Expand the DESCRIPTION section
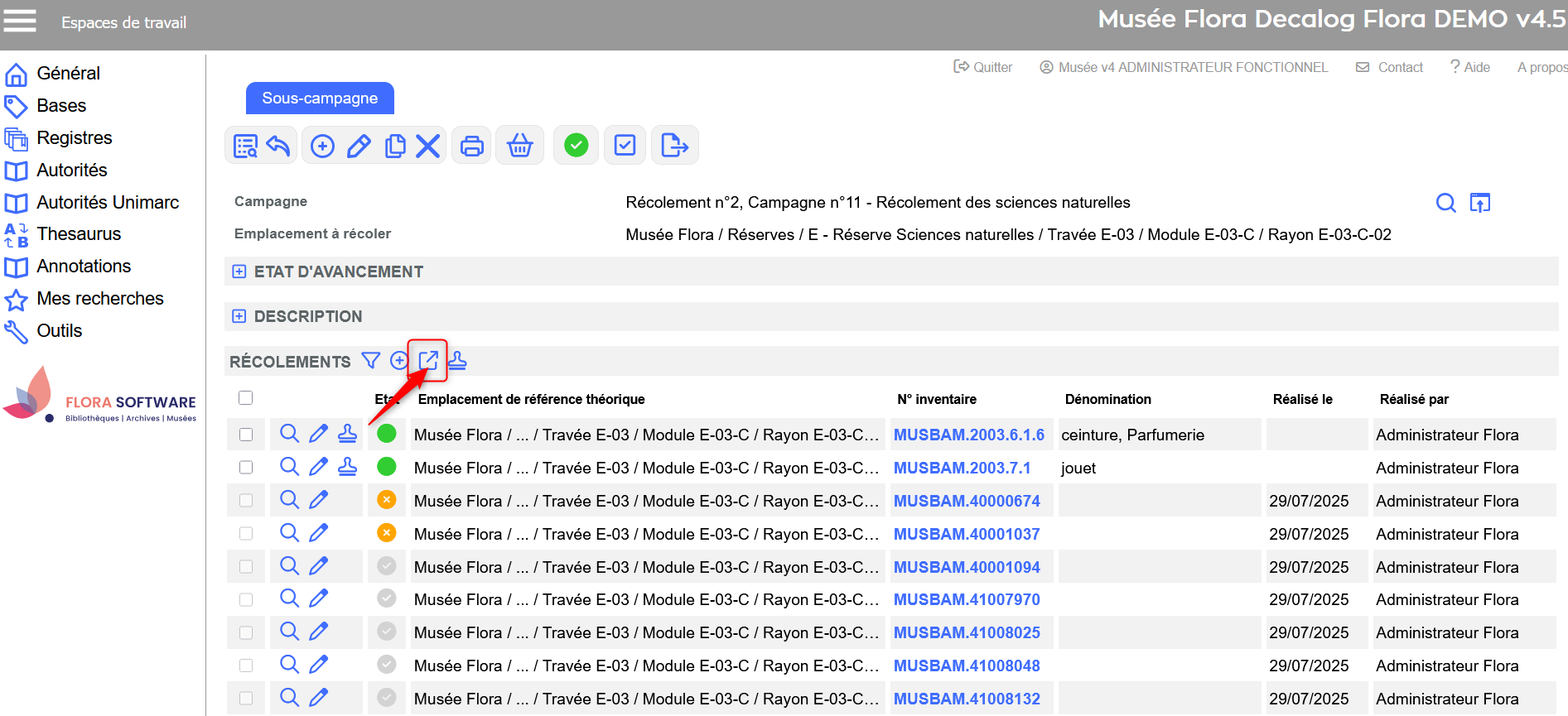This screenshot has height=716, width=1568. coord(239,316)
